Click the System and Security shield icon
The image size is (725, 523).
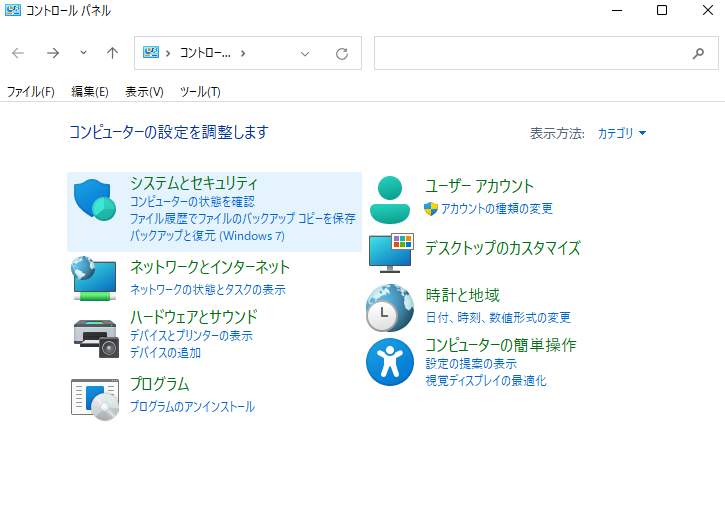[96, 201]
